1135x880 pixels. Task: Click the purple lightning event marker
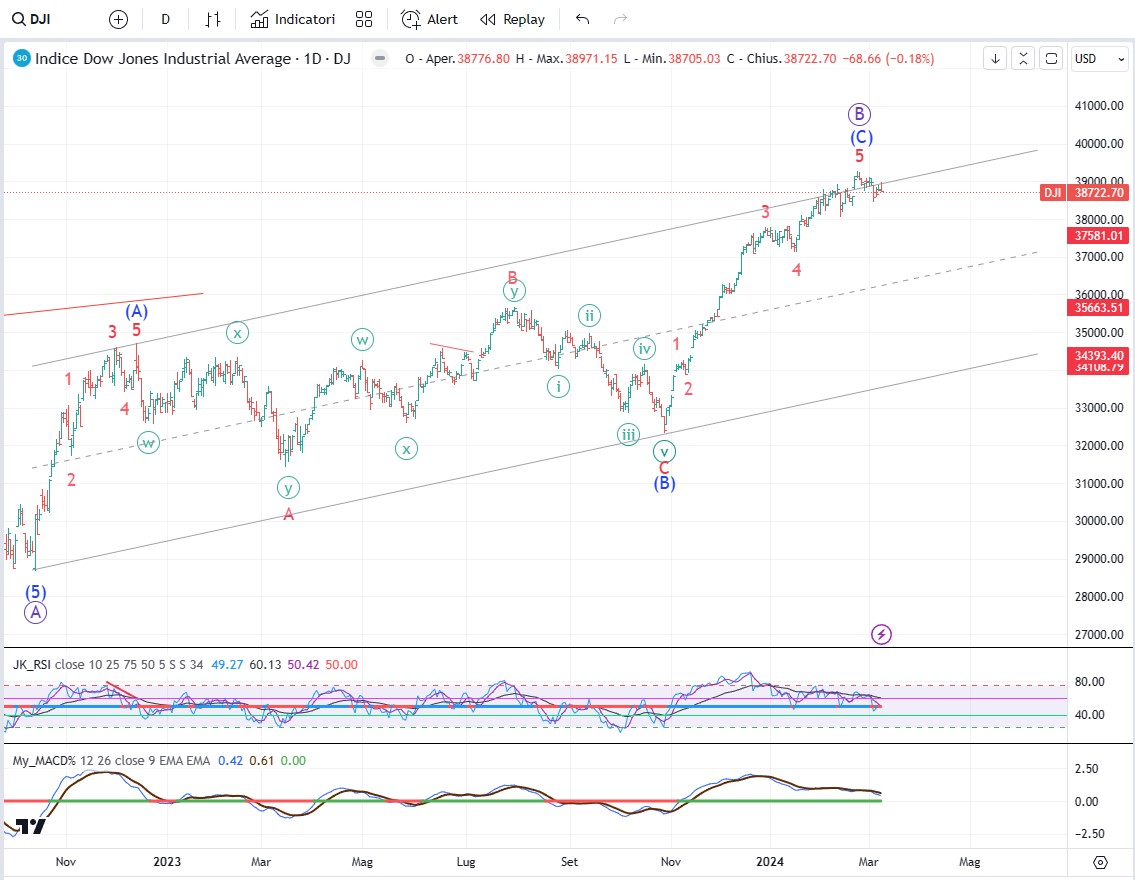point(881,635)
